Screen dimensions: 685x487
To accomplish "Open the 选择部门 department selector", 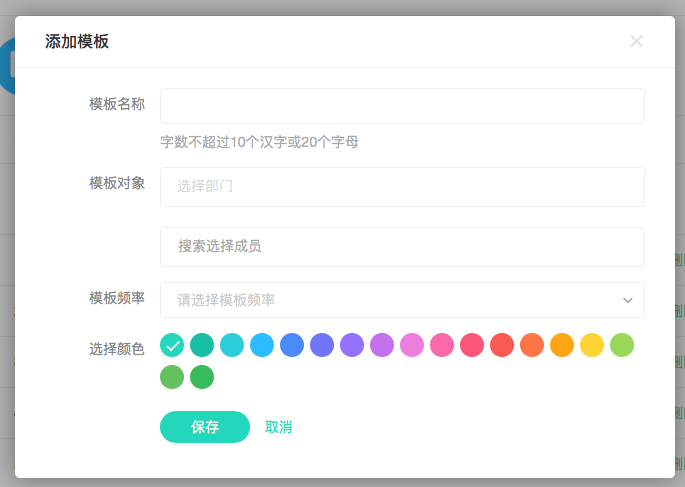I will click(x=402, y=186).
